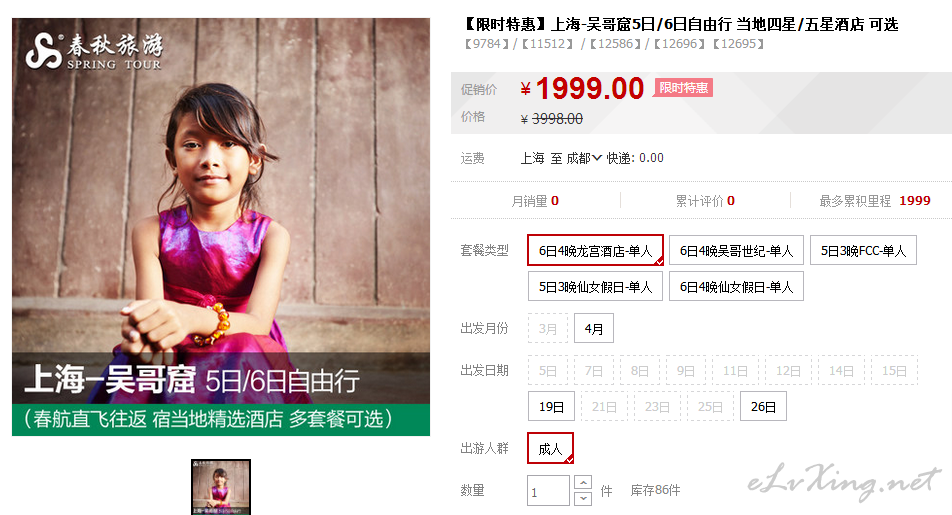Choose departure date 26日

click(x=763, y=406)
